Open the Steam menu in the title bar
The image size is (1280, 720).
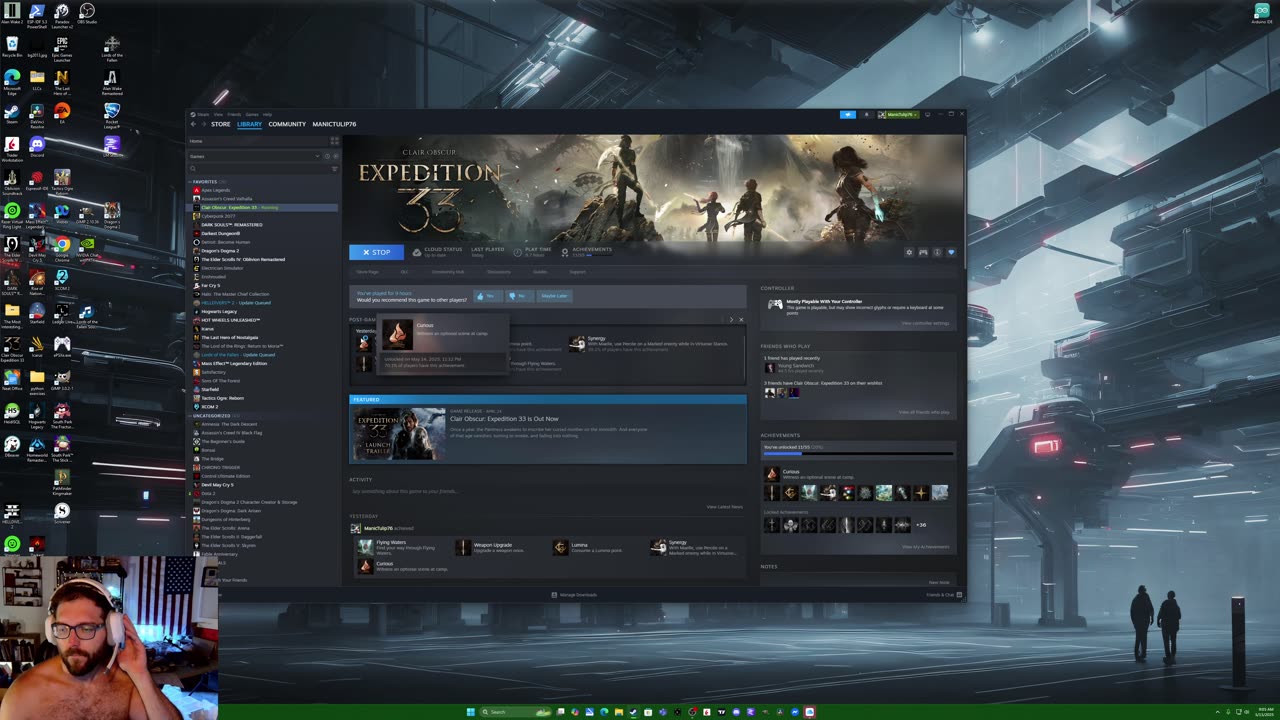203,114
